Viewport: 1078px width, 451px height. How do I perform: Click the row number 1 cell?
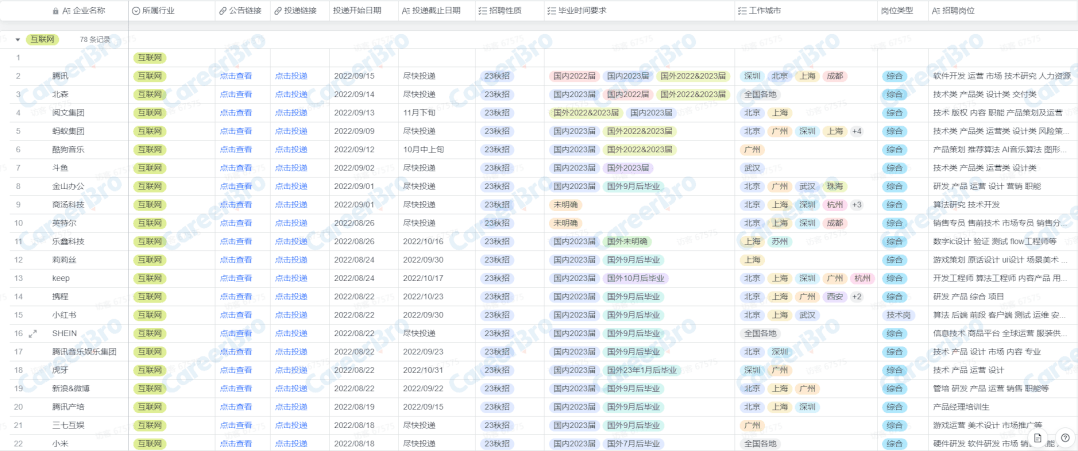point(19,57)
